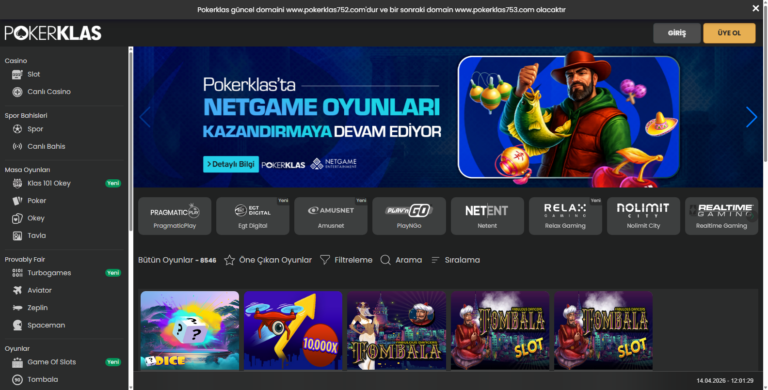Screen dimensions: 768x390
Task: Open the Spor menu label
Action: coord(35,129)
